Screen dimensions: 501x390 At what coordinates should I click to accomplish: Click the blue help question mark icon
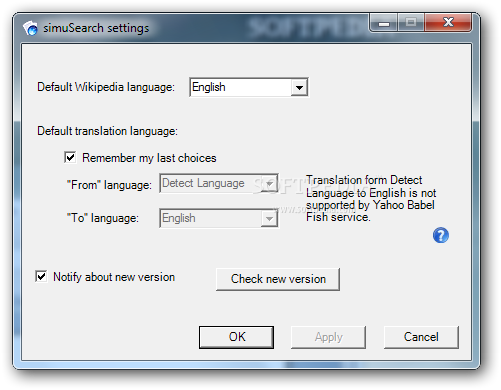click(440, 235)
